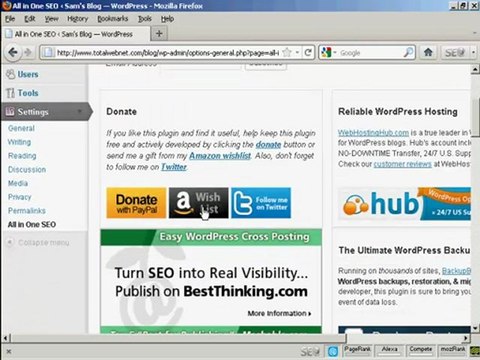Image resolution: width=480 pixels, height=360 pixels.
Task: Click Amazon Wish List button
Action: point(199,203)
